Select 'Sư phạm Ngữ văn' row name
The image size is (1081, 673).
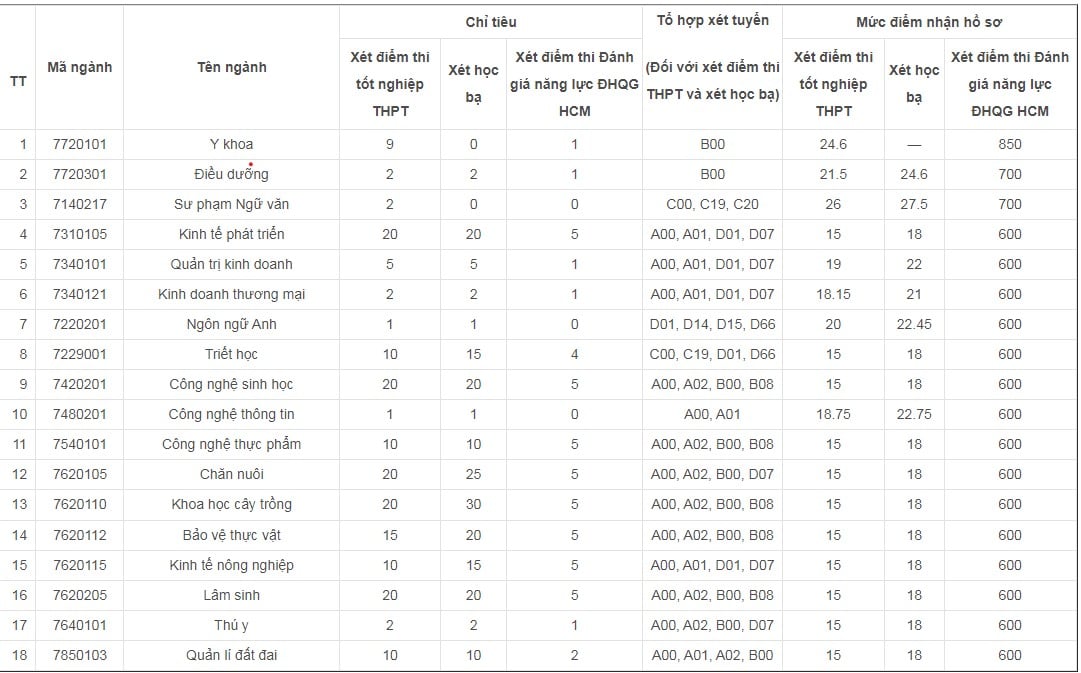(x=232, y=204)
